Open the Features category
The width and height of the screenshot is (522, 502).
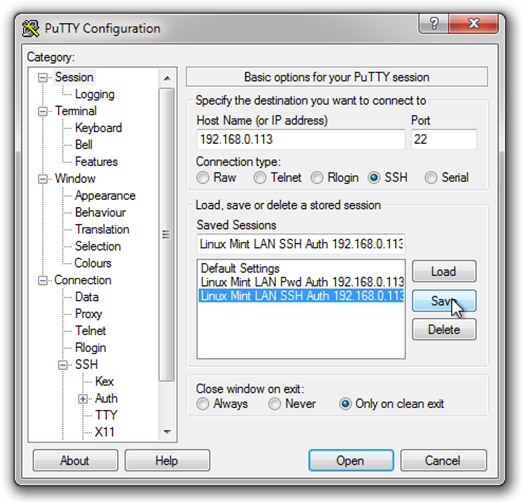point(96,162)
